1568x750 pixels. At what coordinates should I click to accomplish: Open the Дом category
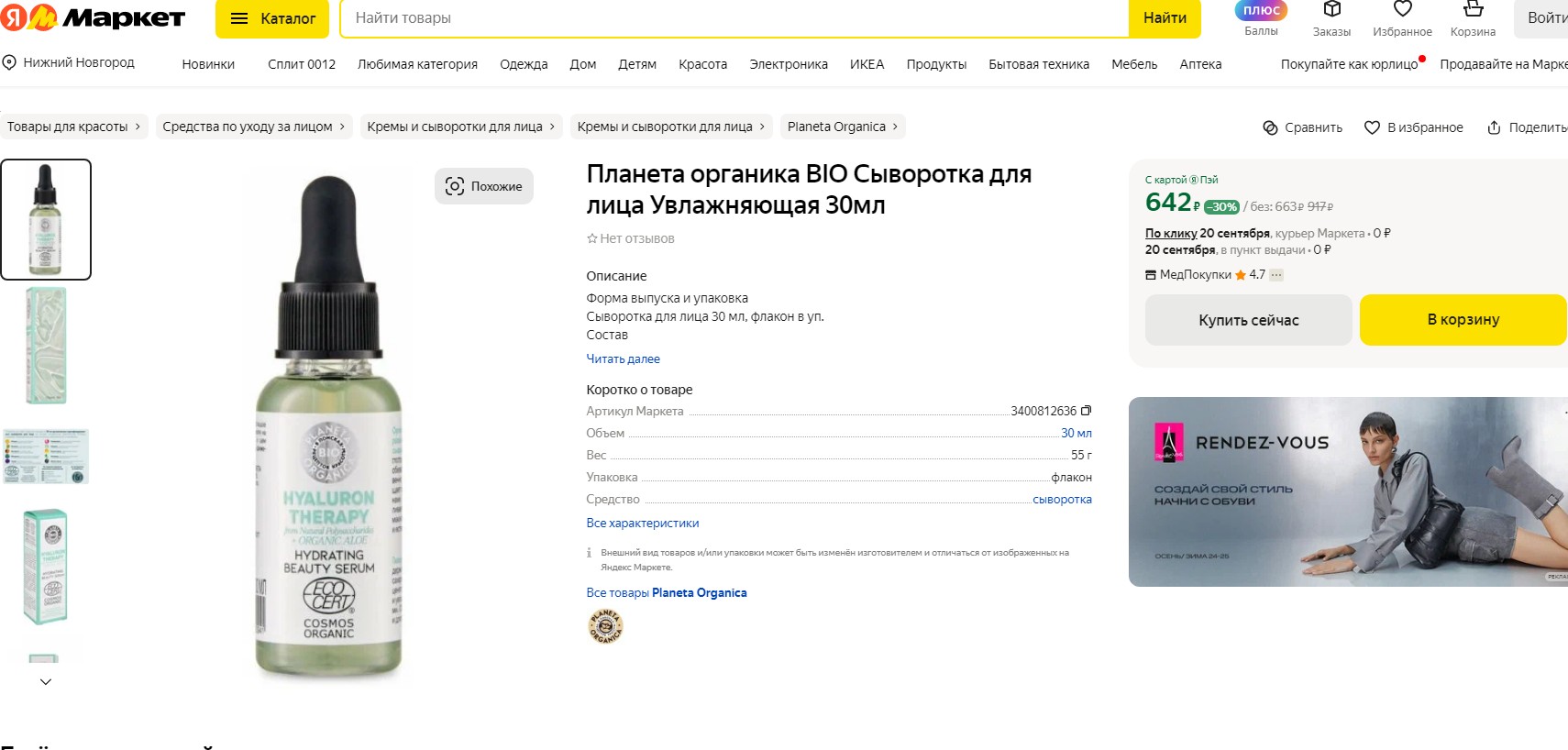point(583,64)
